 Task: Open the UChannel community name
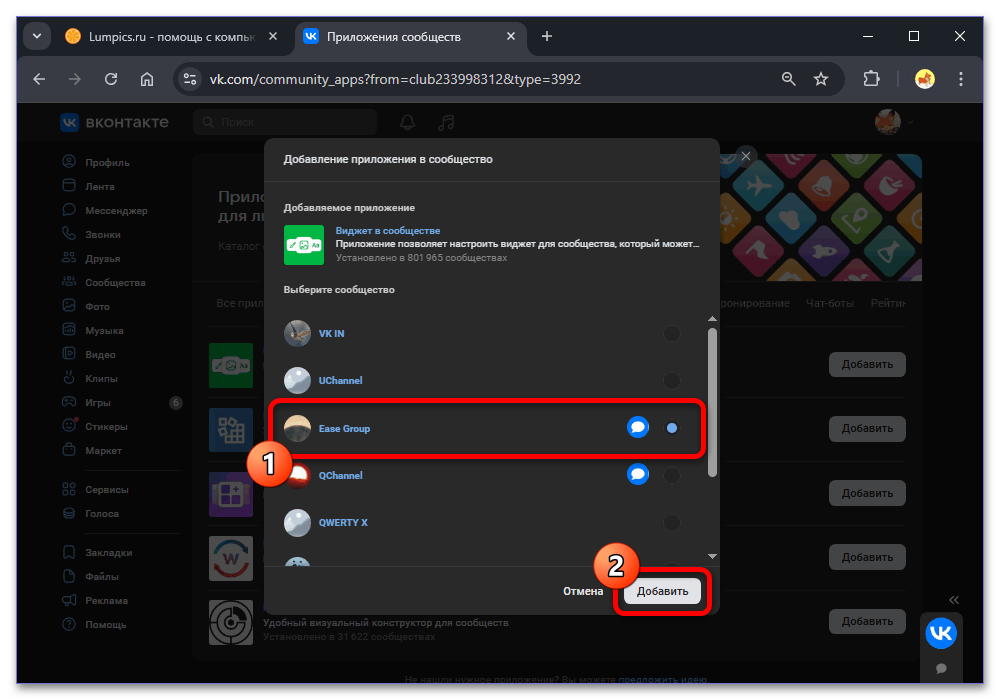pos(341,381)
